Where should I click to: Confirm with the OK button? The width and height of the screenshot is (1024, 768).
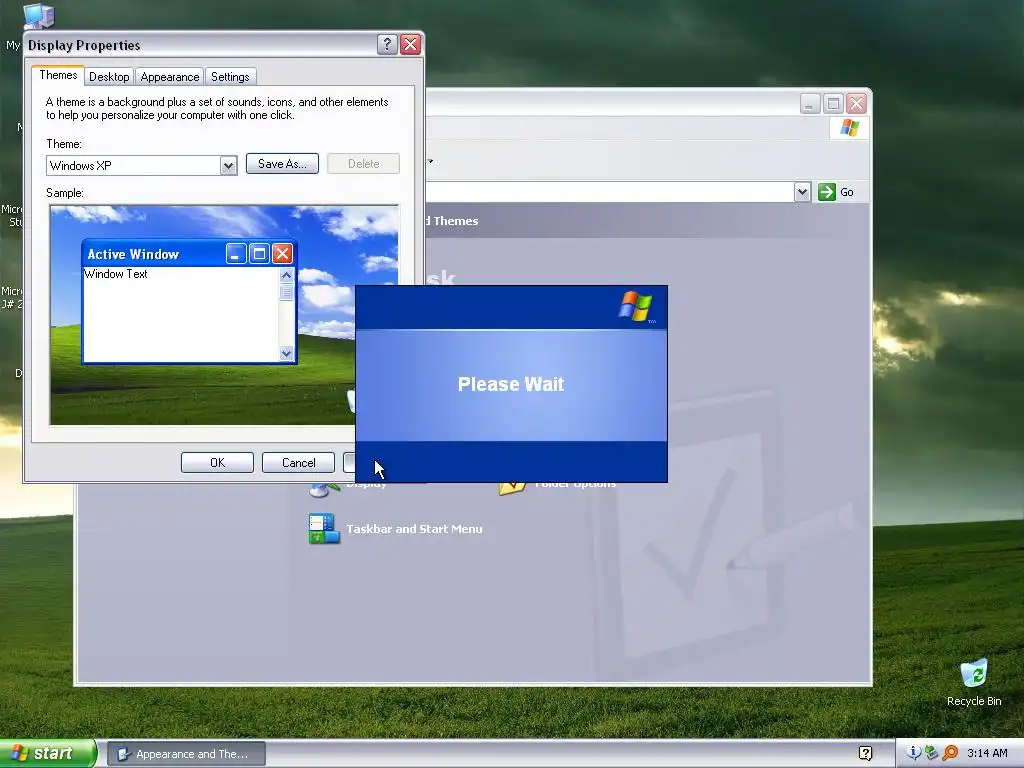pos(217,462)
